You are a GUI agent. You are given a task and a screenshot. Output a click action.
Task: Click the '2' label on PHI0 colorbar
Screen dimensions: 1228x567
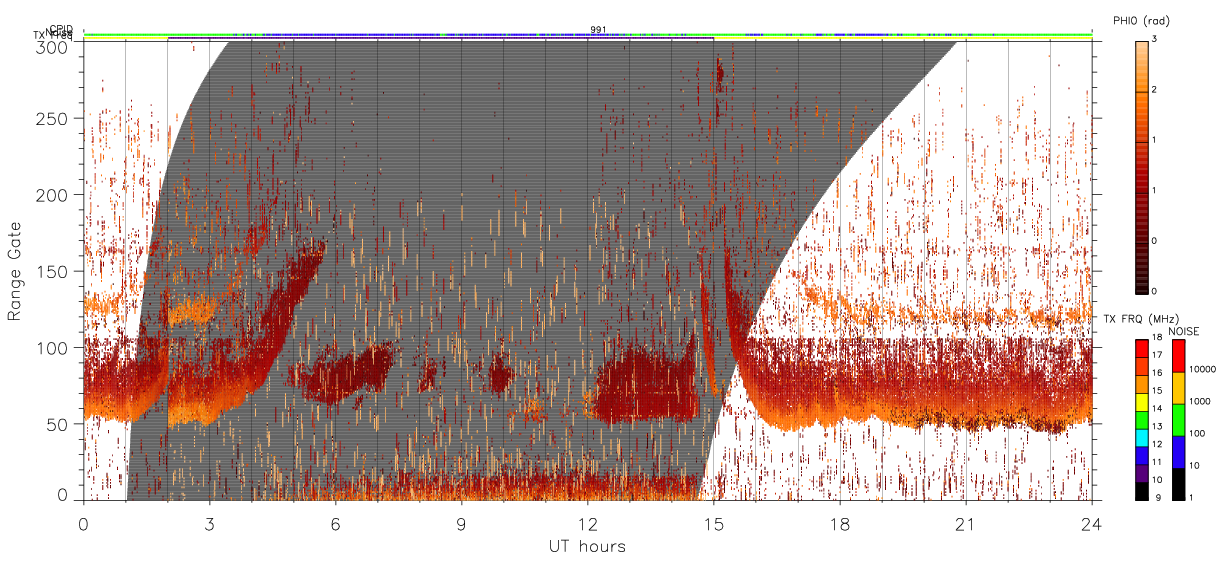[x=1156, y=91]
